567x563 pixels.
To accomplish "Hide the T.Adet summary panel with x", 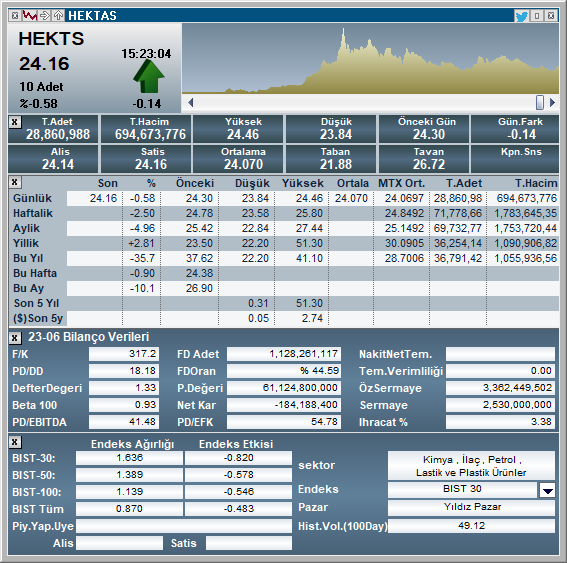I will [x=14, y=122].
